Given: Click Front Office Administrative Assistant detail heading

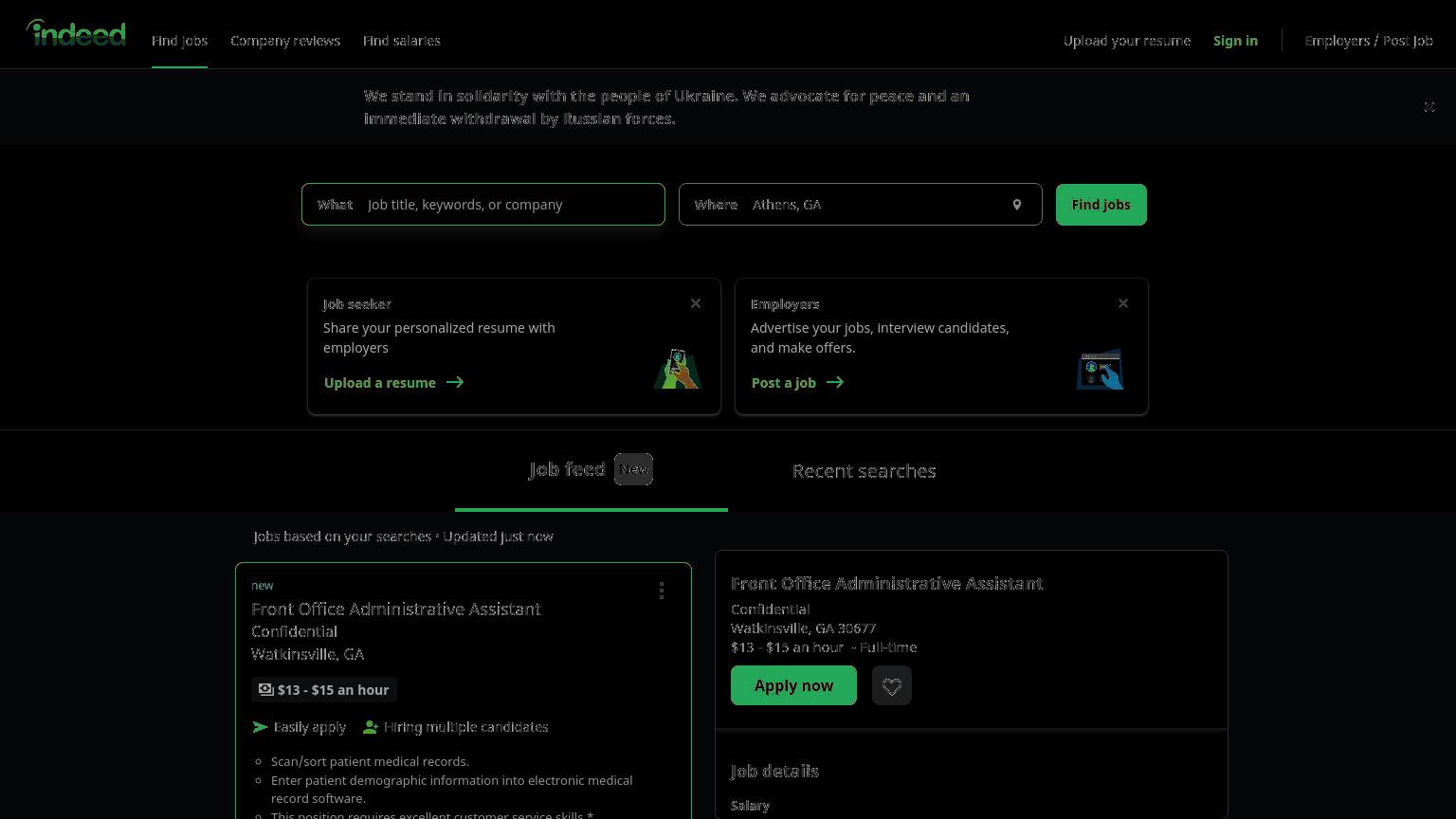Looking at the screenshot, I should 887,584.
